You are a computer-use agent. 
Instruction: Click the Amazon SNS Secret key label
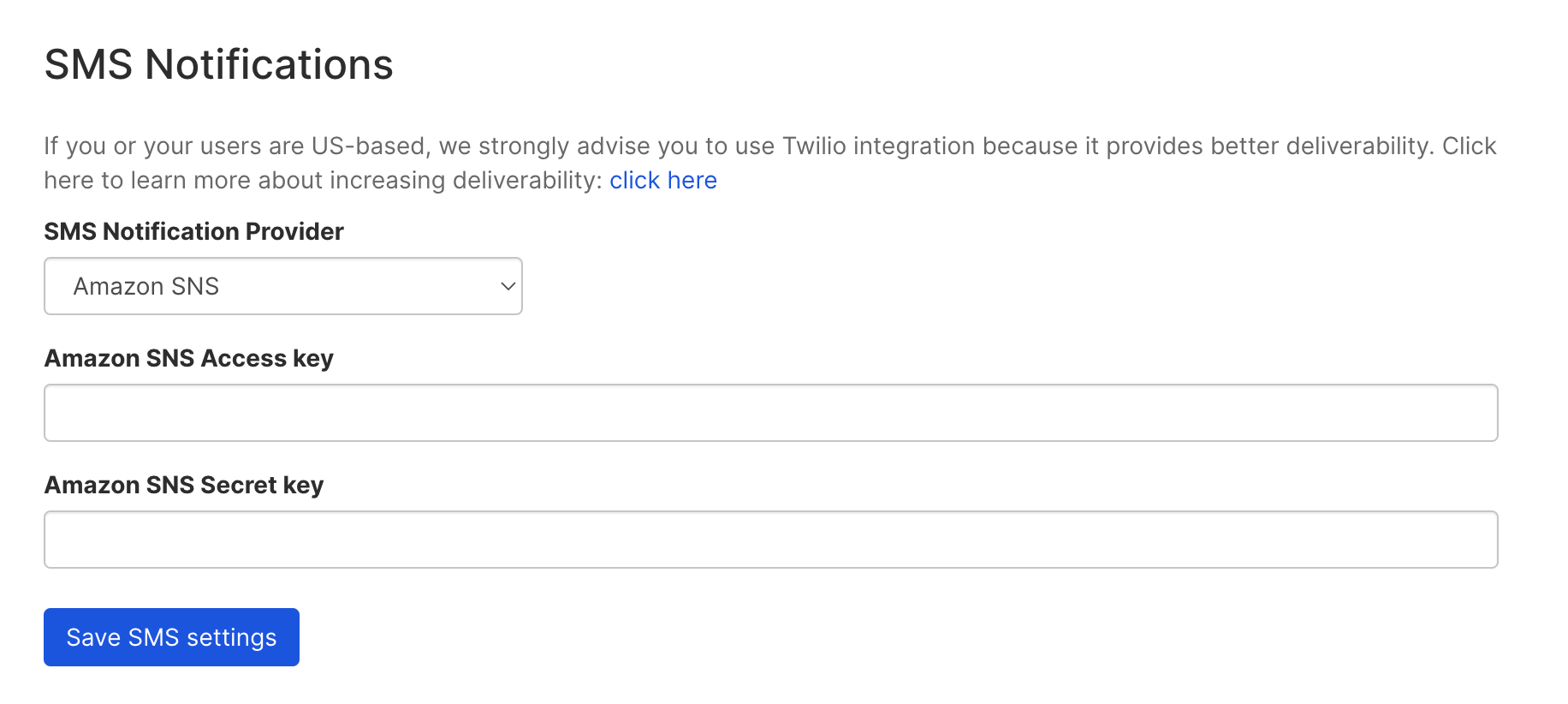[184, 485]
